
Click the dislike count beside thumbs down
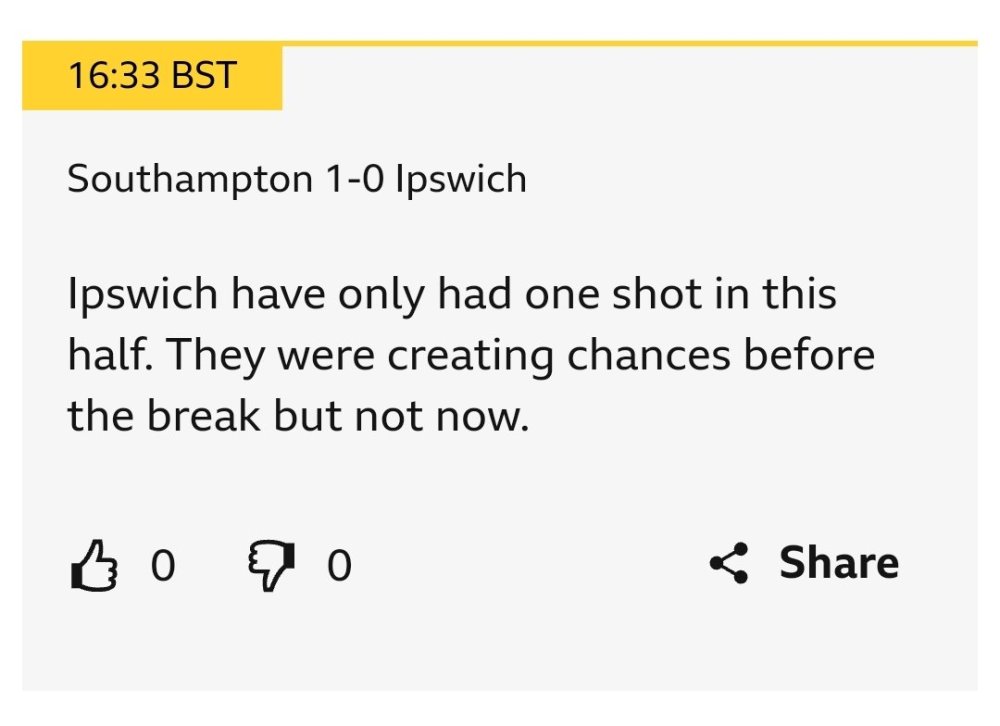[340, 567]
